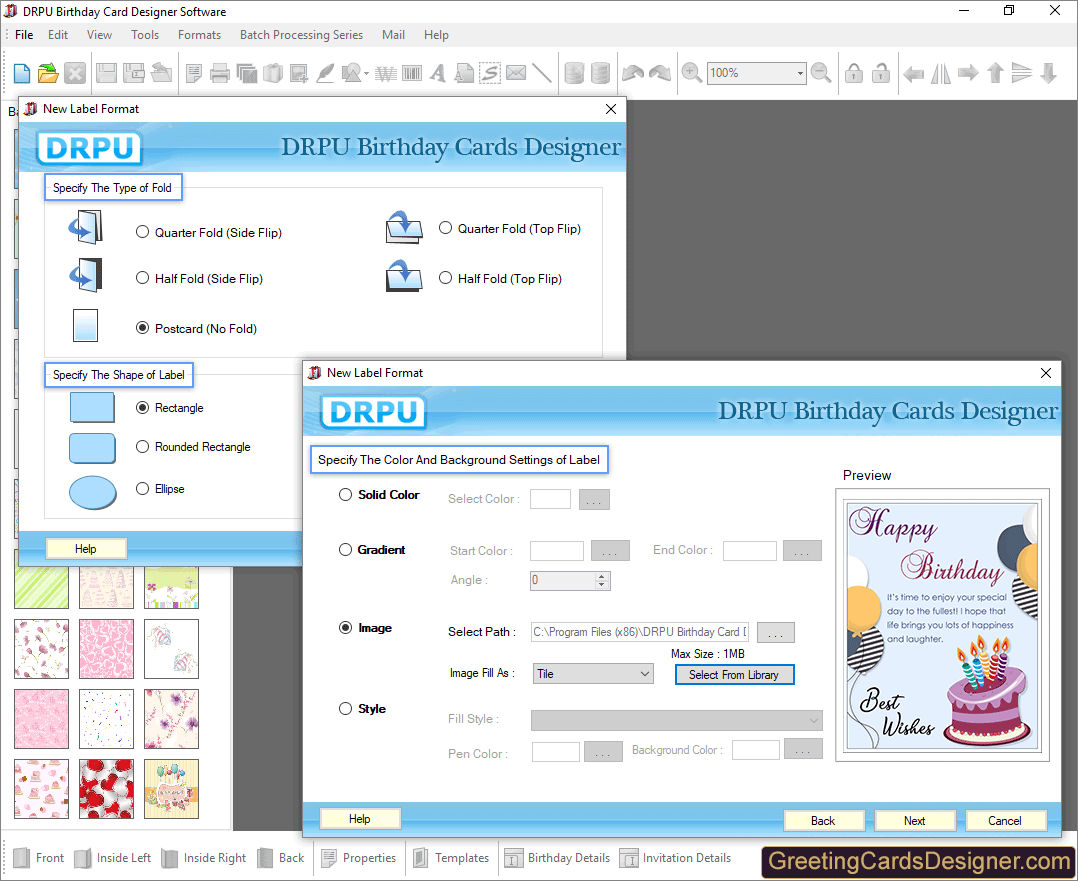The image size is (1078, 881).
Task: Choose Half Fold (Top Flip) radio button
Action: tap(446, 278)
